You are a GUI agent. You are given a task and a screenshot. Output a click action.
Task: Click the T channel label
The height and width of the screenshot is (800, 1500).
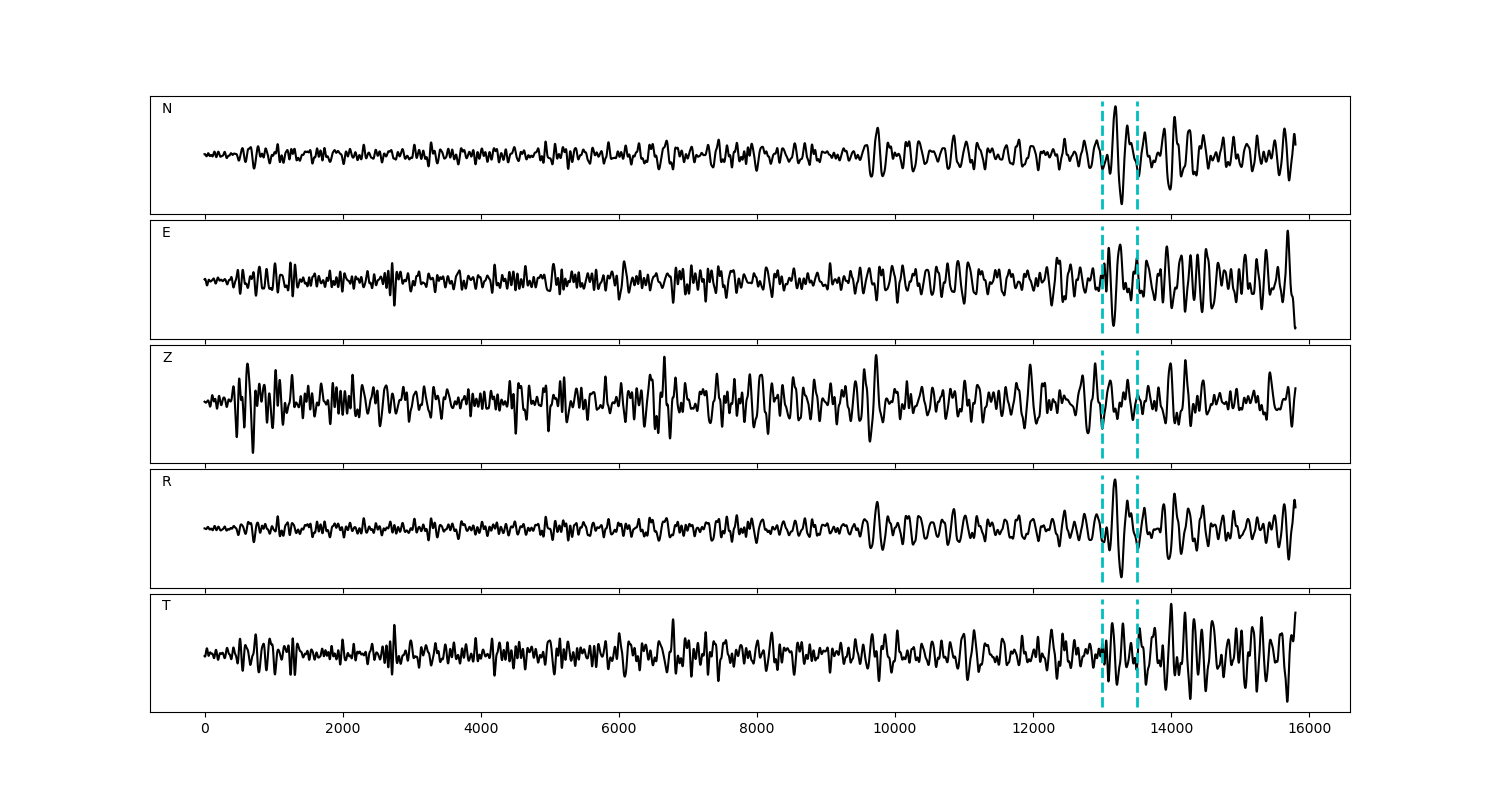(166, 606)
